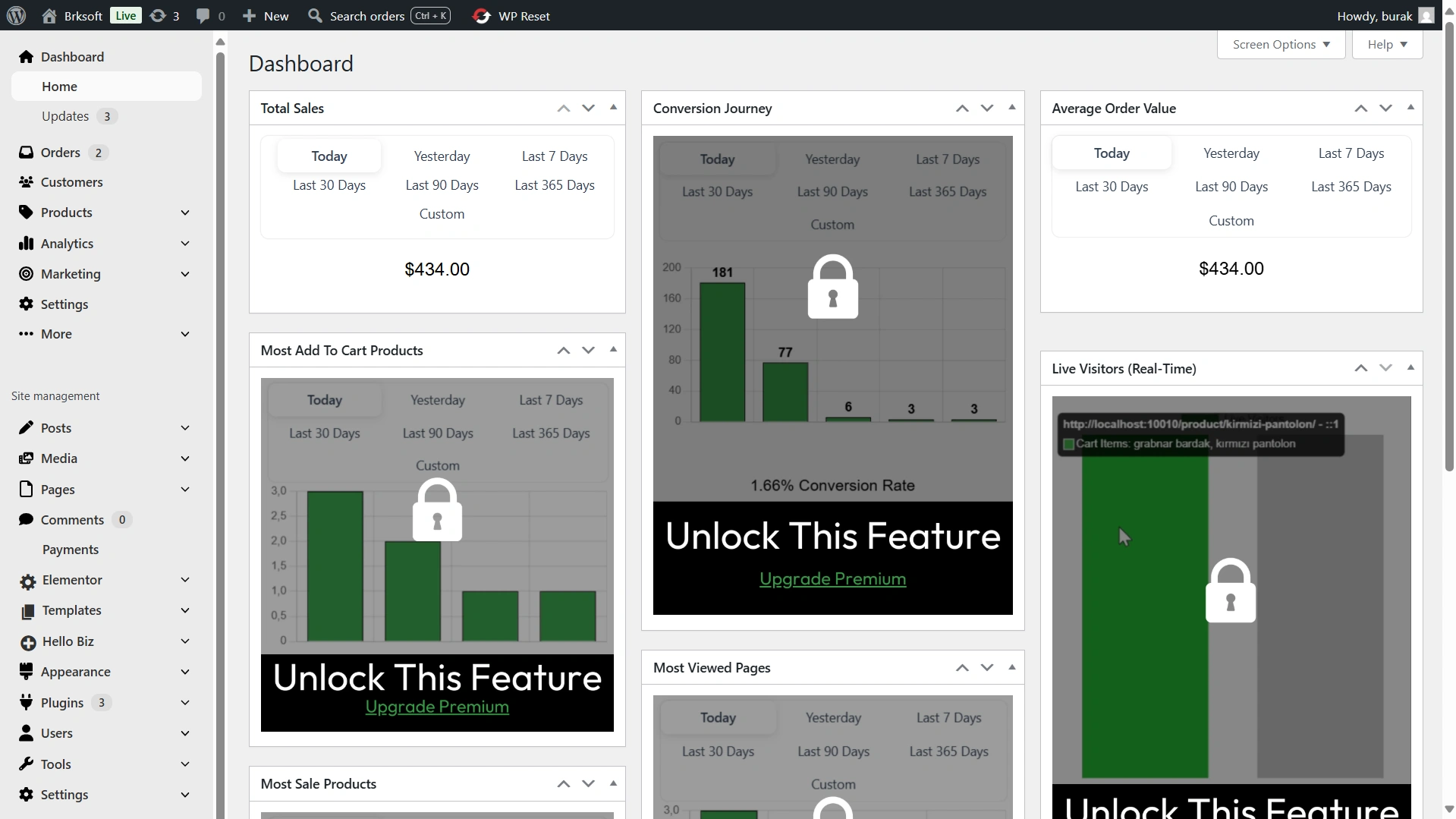Open the burak user avatar in admin bar
The image size is (1456, 819).
[x=1426, y=16]
